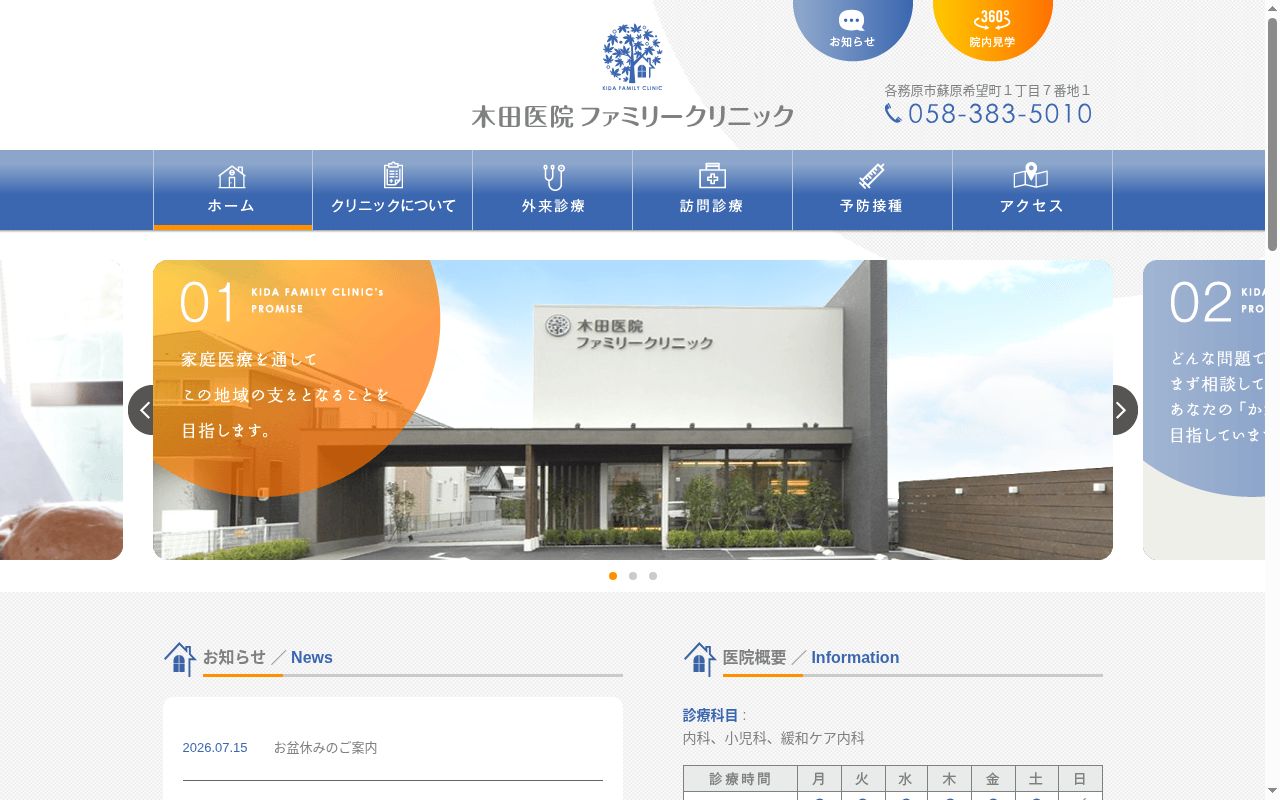Click the 日 column header in schedule

(x=1080, y=779)
